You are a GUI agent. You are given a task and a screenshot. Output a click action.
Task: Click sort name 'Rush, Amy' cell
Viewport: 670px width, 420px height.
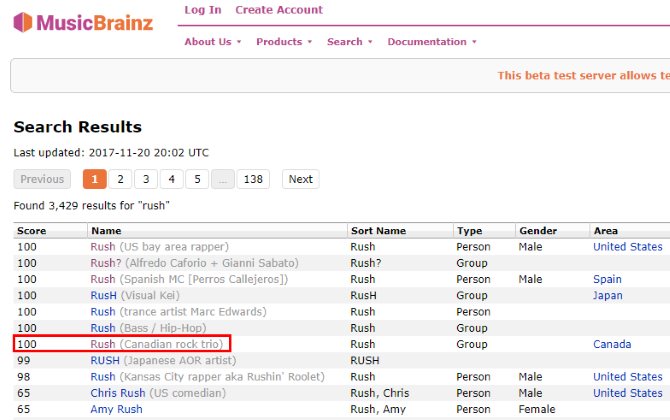378,409
